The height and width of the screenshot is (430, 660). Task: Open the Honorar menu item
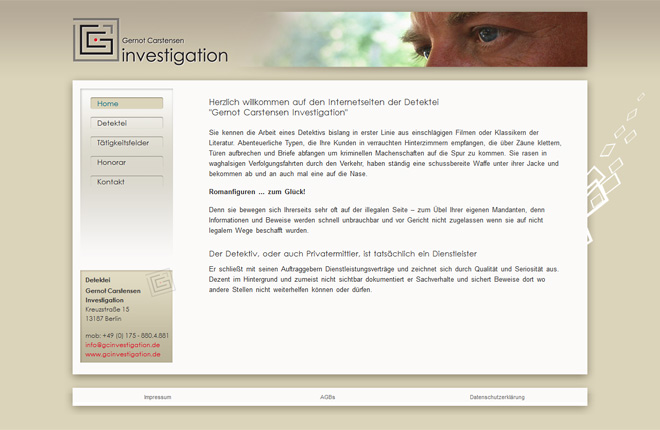pyautogui.click(x=126, y=162)
